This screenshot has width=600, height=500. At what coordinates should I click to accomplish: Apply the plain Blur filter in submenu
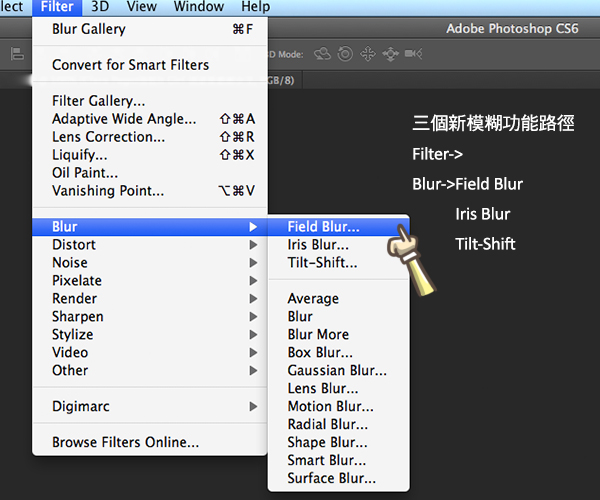(x=339, y=317)
